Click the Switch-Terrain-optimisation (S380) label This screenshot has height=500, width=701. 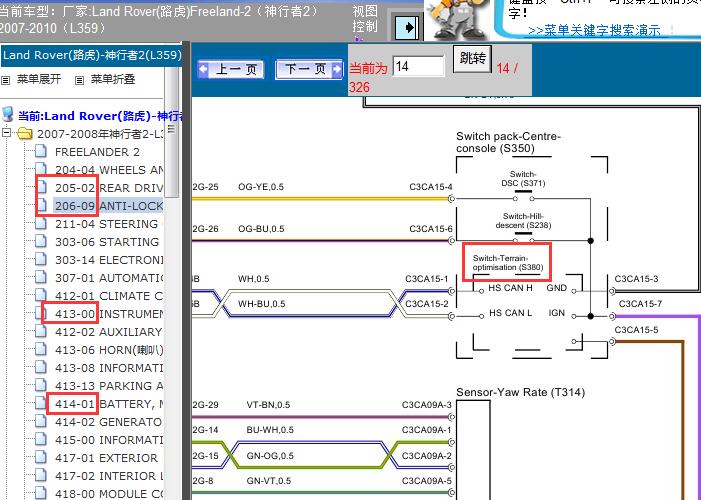tap(508, 263)
